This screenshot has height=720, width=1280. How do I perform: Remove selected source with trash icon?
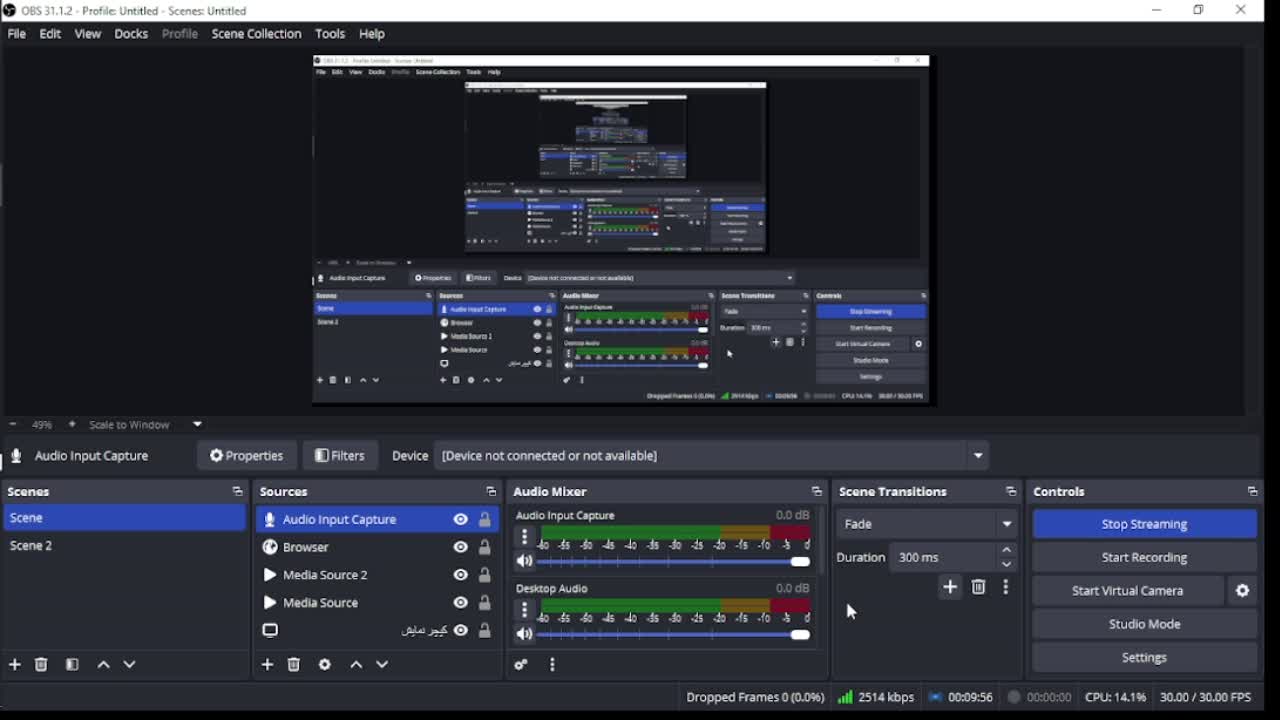294,664
